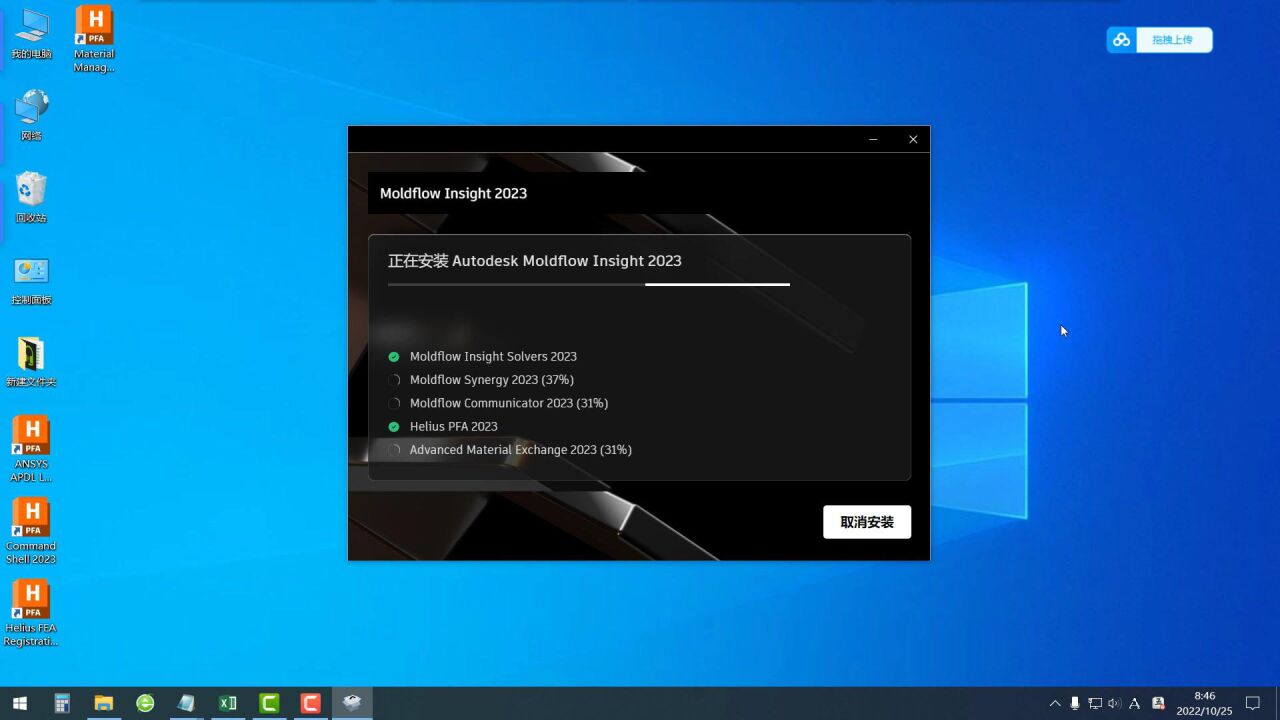
Task: Open the notification center in taskbar
Action: 1252,704
